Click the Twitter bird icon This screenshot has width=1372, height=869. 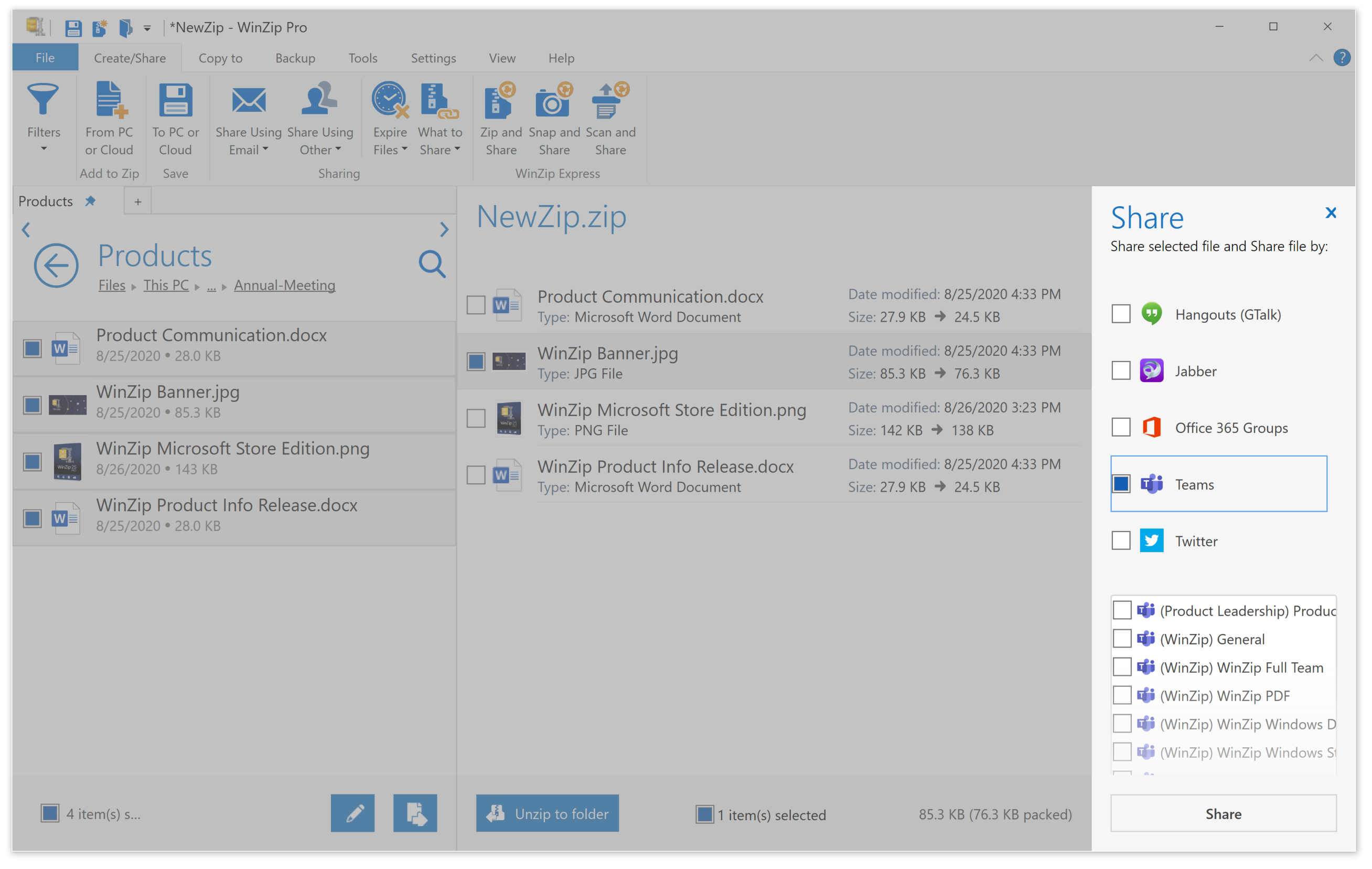click(x=1152, y=541)
